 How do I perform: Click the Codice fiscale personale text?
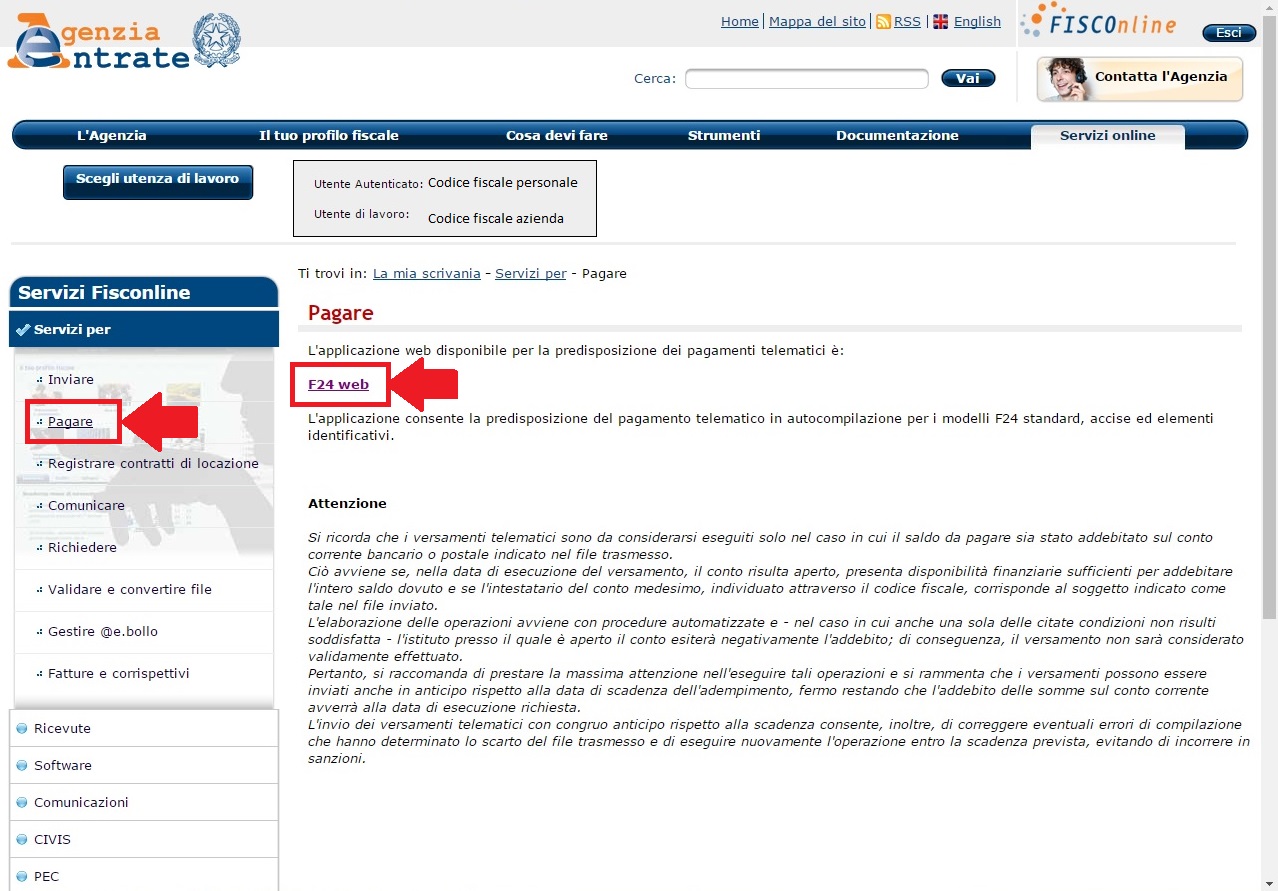pos(503,183)
